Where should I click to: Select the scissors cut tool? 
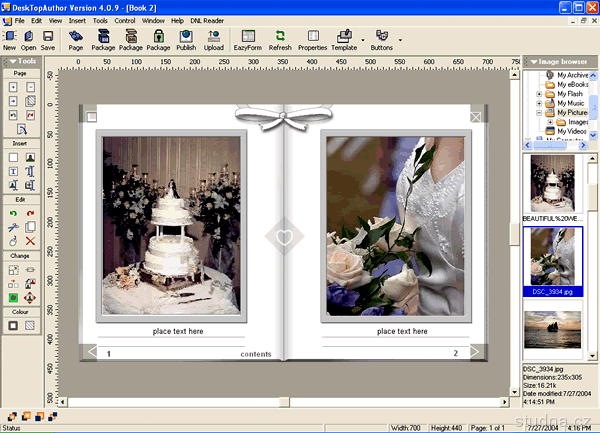point(13,228)
